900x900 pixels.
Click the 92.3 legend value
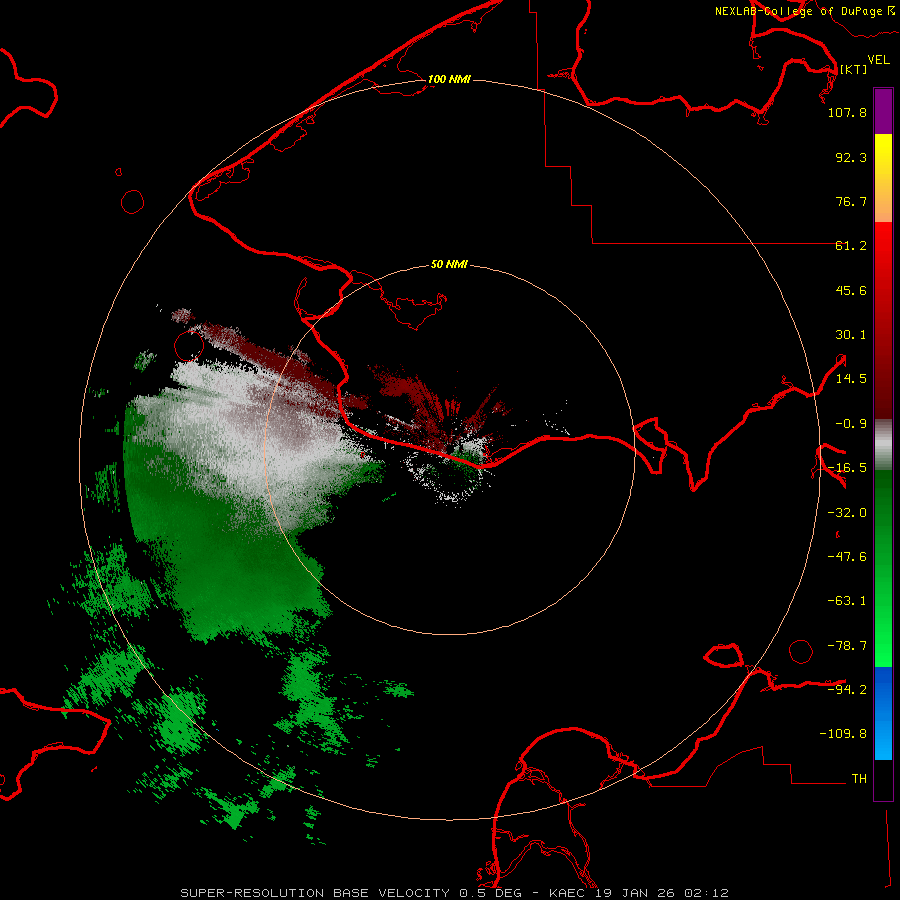(851, 157)
